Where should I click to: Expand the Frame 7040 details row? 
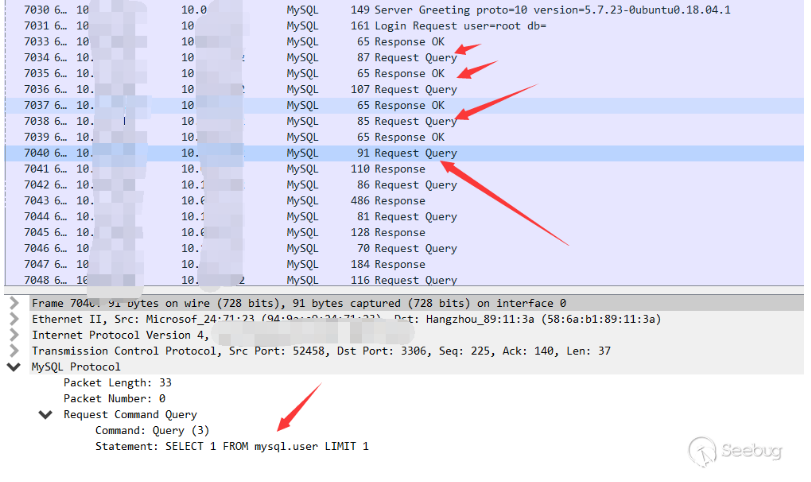coord(13,303)
